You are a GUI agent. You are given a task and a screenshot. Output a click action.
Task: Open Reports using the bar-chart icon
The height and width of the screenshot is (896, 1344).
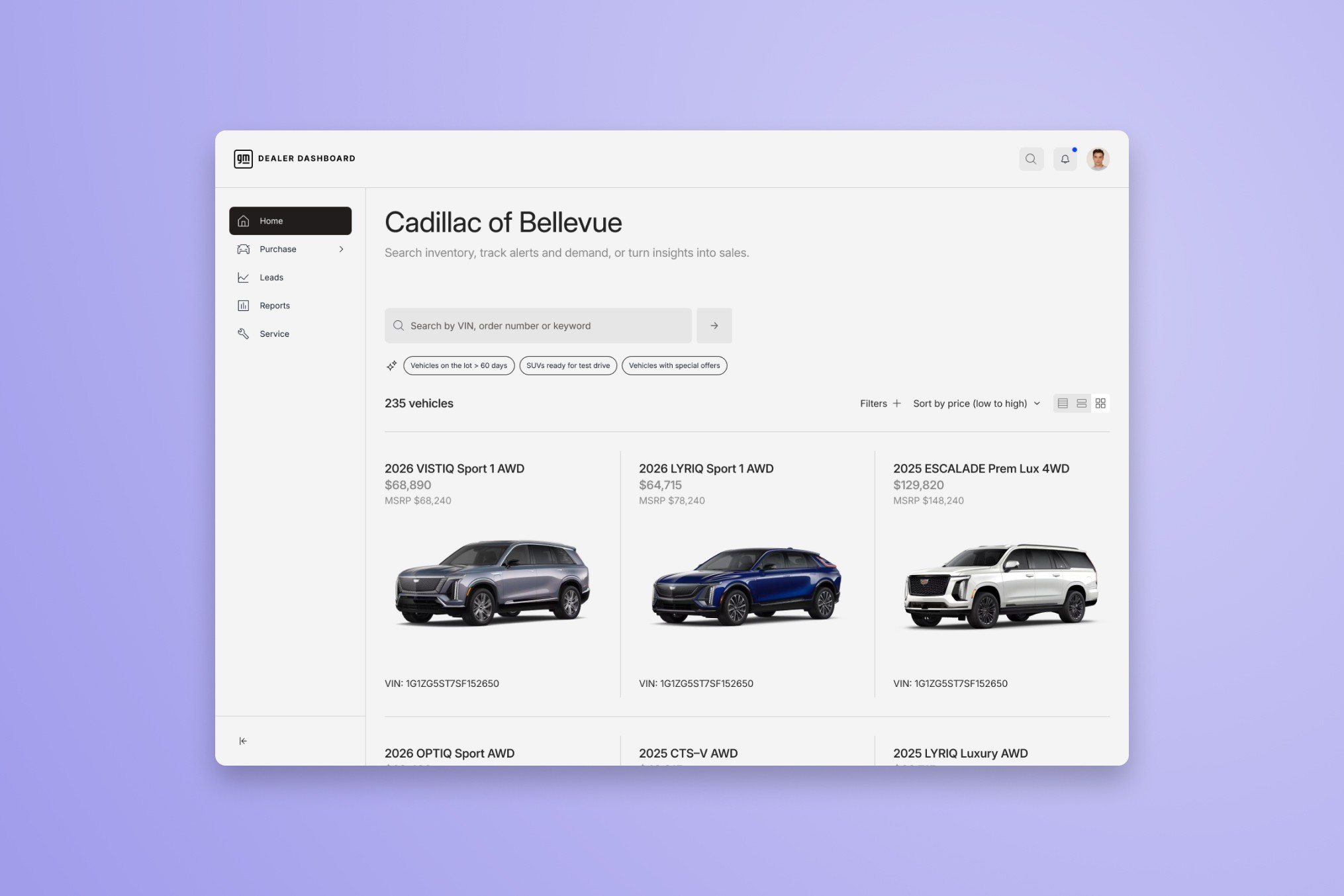coord(244,305)
